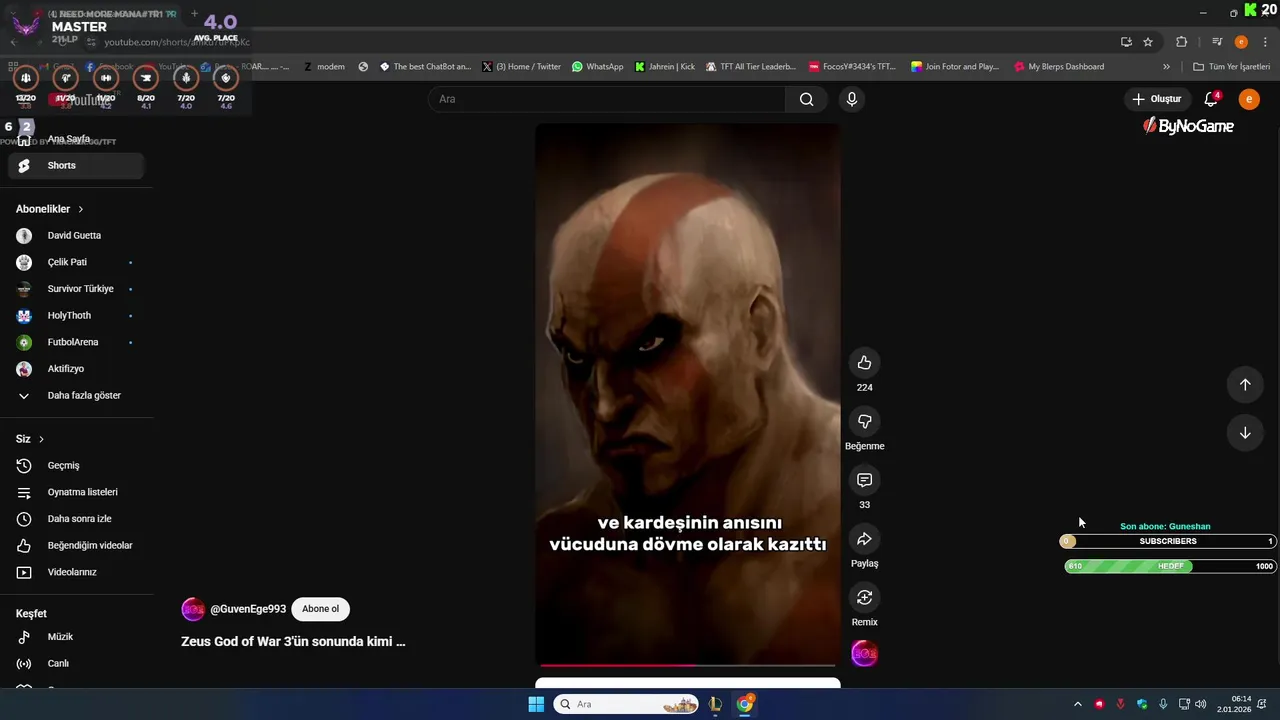Open Join Fotor and Play bookmark

tap(955, 67)
